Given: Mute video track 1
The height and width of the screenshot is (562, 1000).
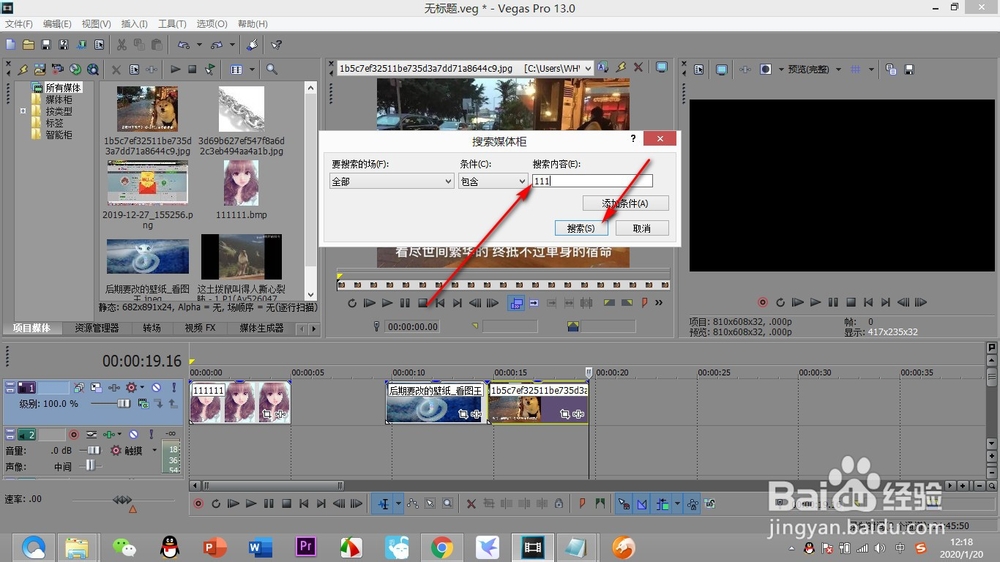Looking at the screenshot, I should 156,387.
